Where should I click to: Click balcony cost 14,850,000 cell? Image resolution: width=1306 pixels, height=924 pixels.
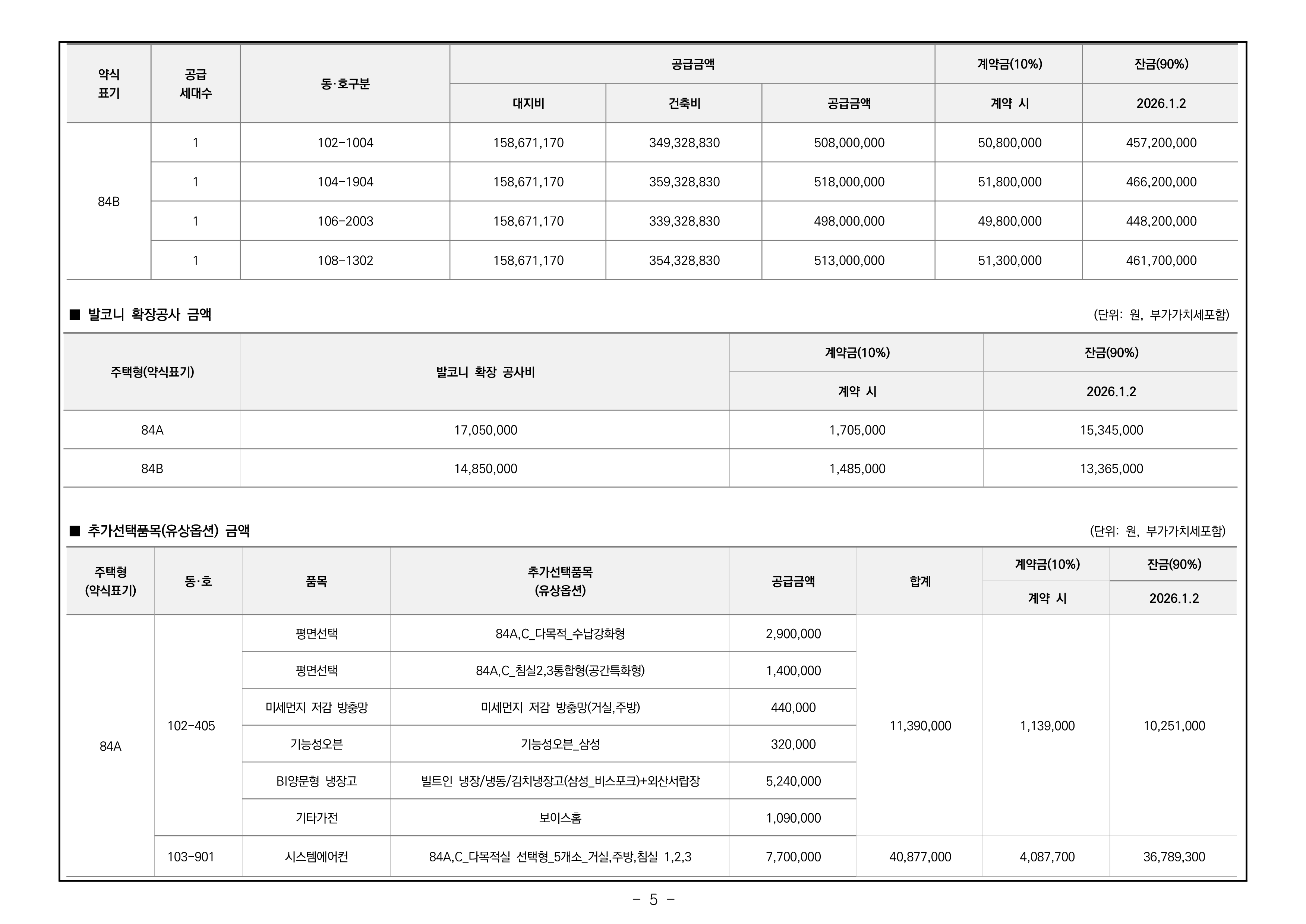point(485,469)
